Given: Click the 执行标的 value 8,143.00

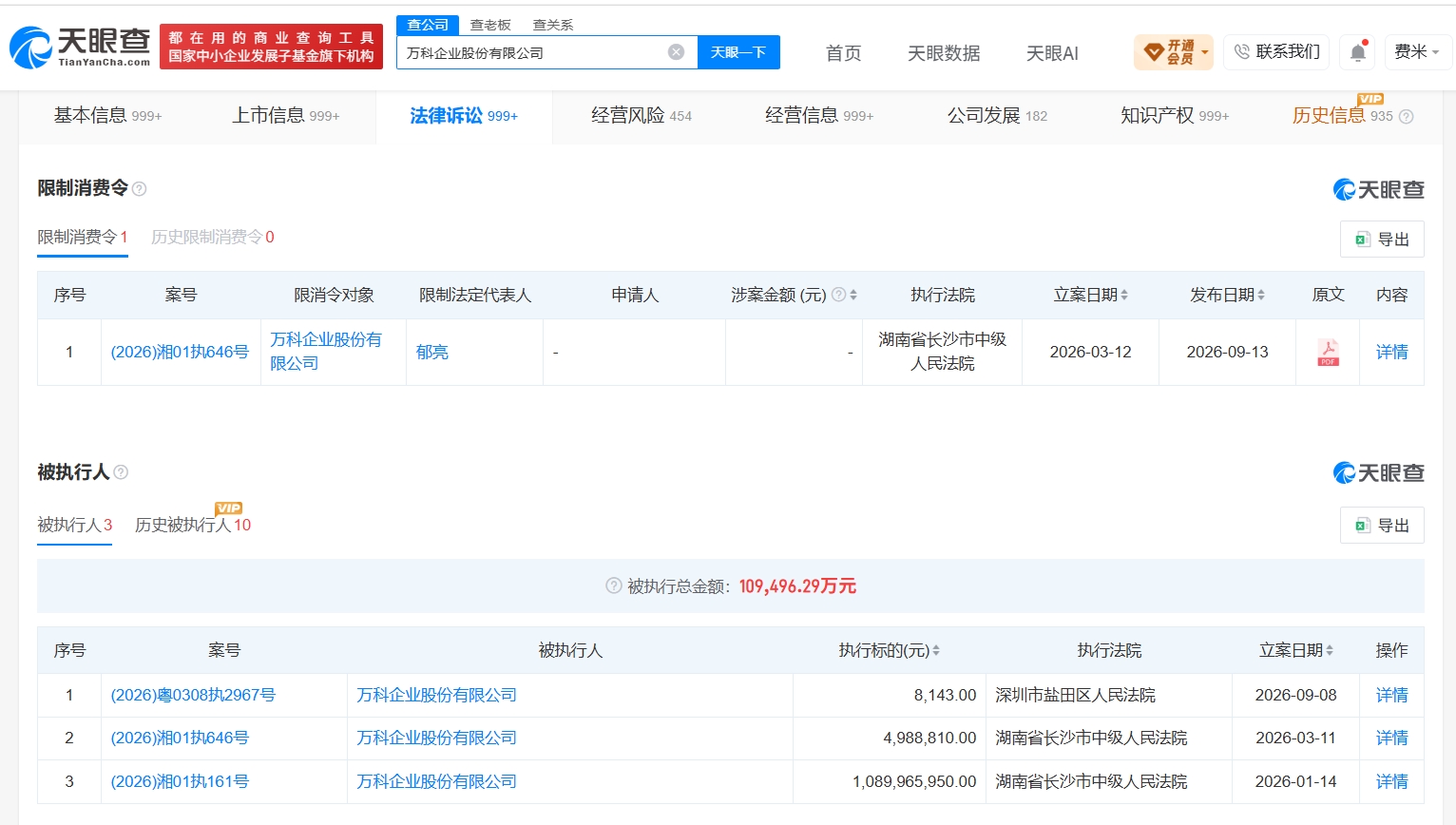Looking at the screenshot, I should [x=945, y=696].
